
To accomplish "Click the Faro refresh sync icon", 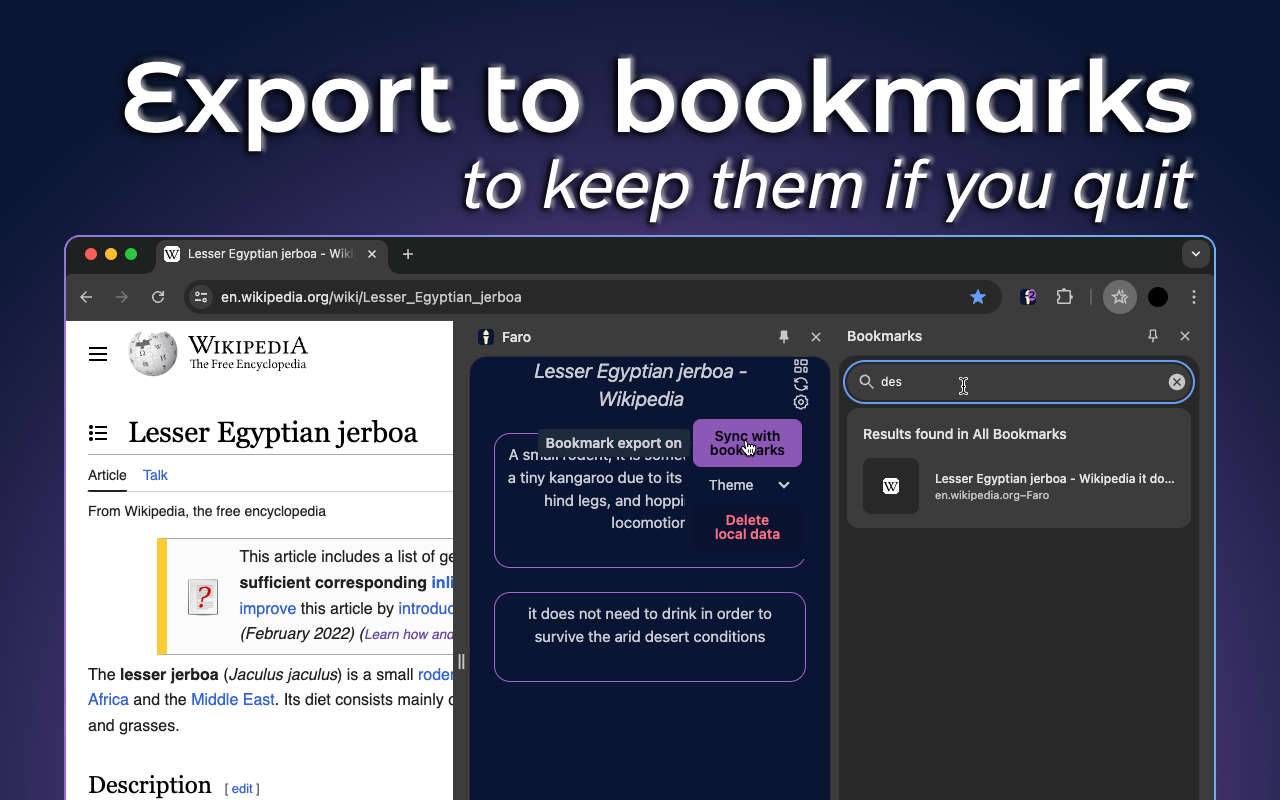I will point(801,384).
